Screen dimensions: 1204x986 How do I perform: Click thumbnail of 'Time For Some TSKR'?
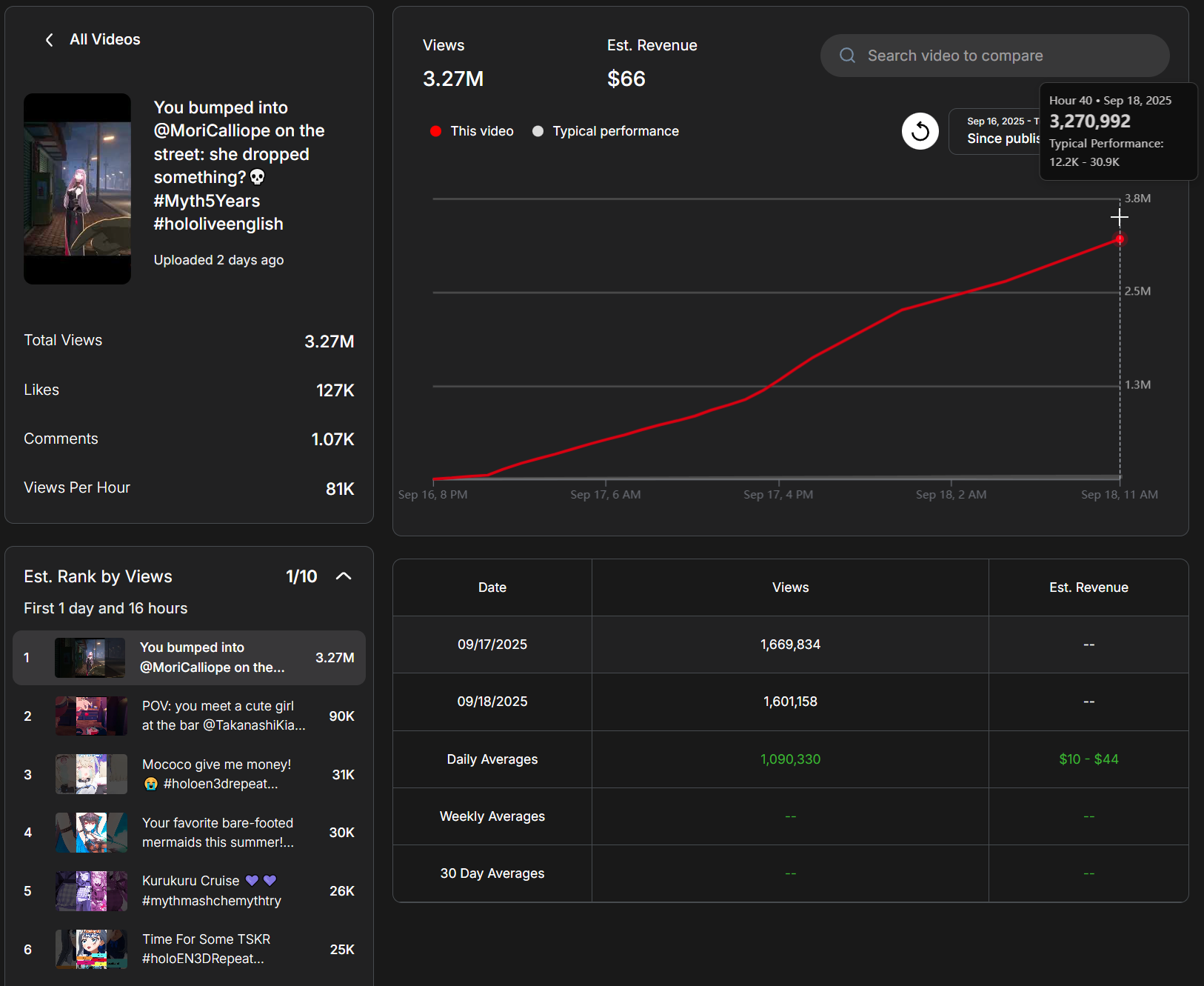(x=91, y=949)
